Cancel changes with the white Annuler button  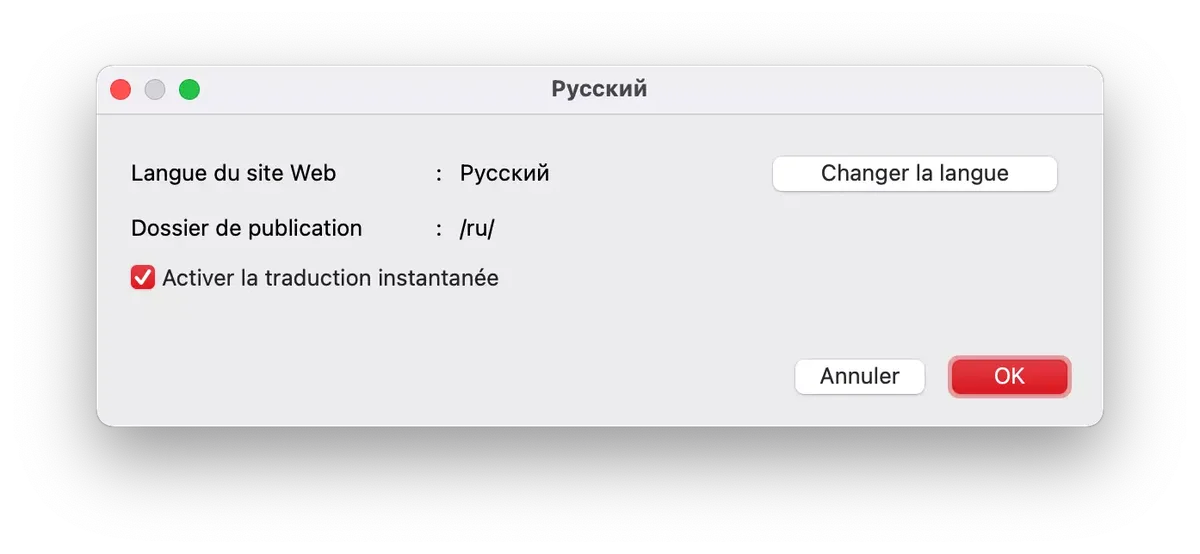click(x=859, y=376)
